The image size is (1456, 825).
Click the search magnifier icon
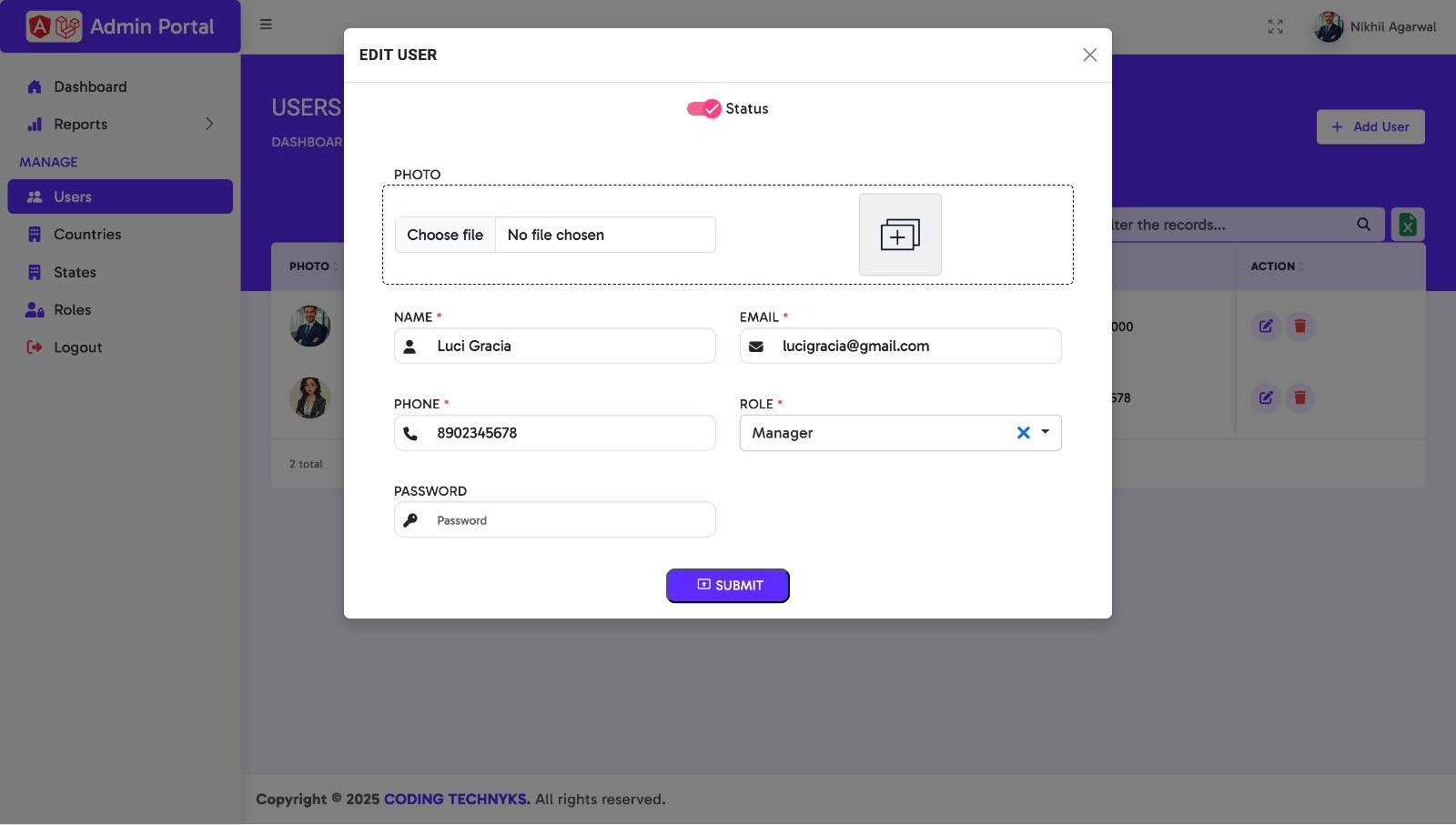tap(1363, 225)
